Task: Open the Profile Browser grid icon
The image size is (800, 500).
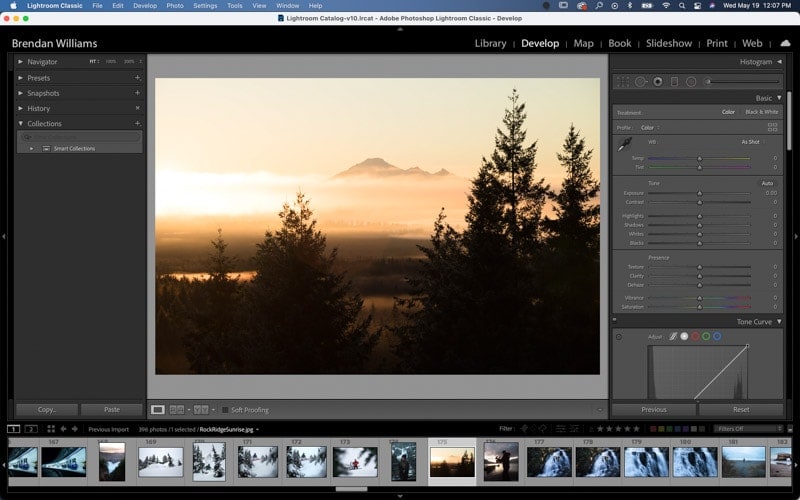Action: point(772,127)
